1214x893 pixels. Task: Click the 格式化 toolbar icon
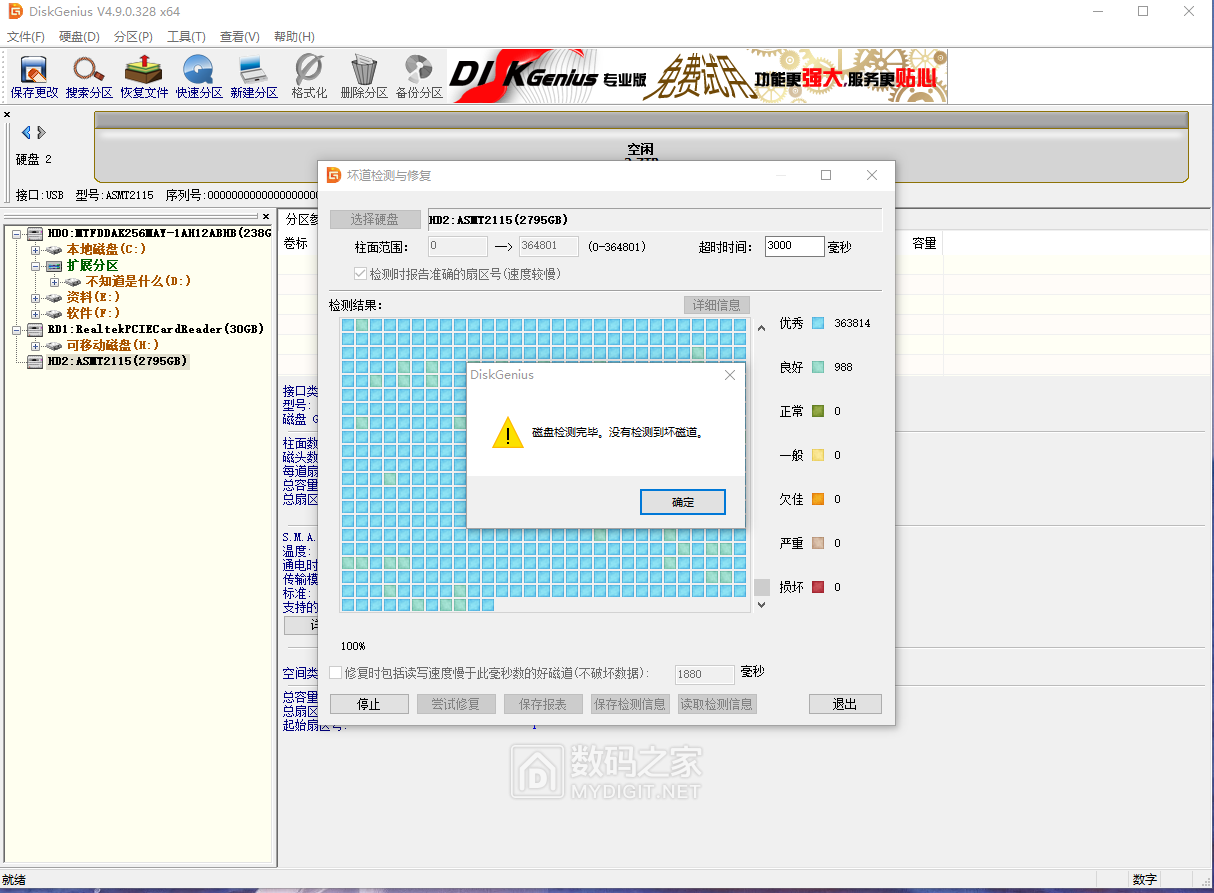(309, 76)
